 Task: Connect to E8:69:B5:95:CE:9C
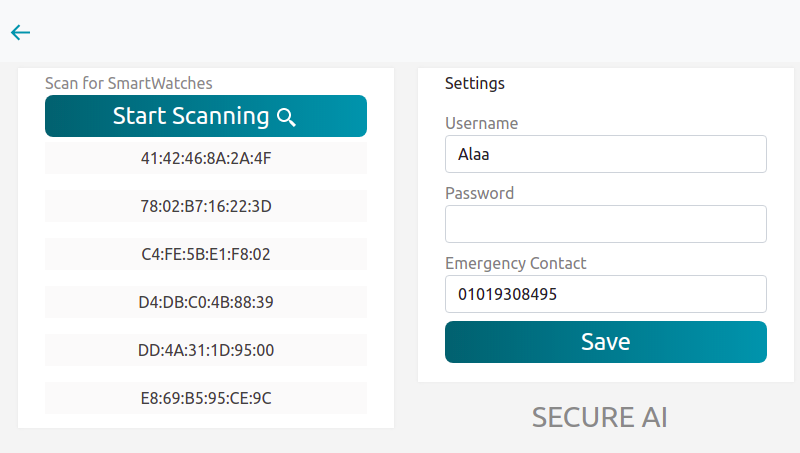pyautogui.click(x=206, y=398)
